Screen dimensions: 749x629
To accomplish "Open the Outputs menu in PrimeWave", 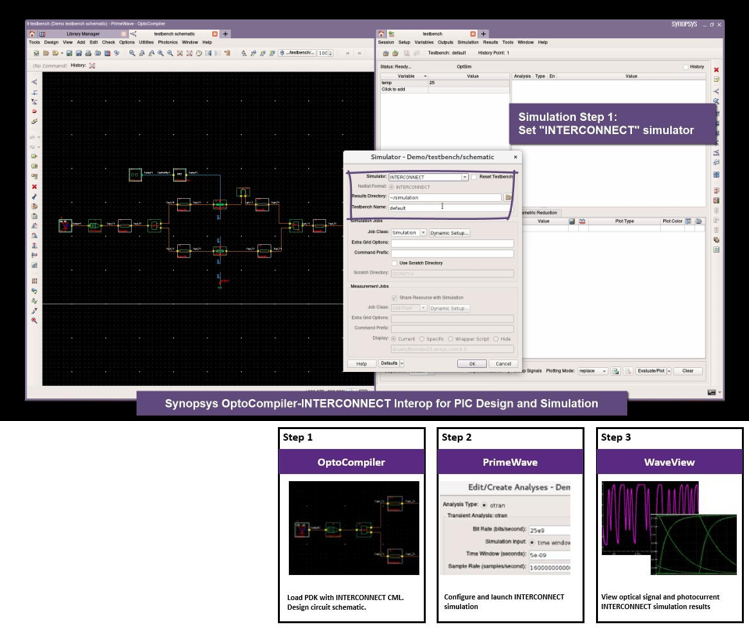I will pyautogui.click(x=445, y=42).
